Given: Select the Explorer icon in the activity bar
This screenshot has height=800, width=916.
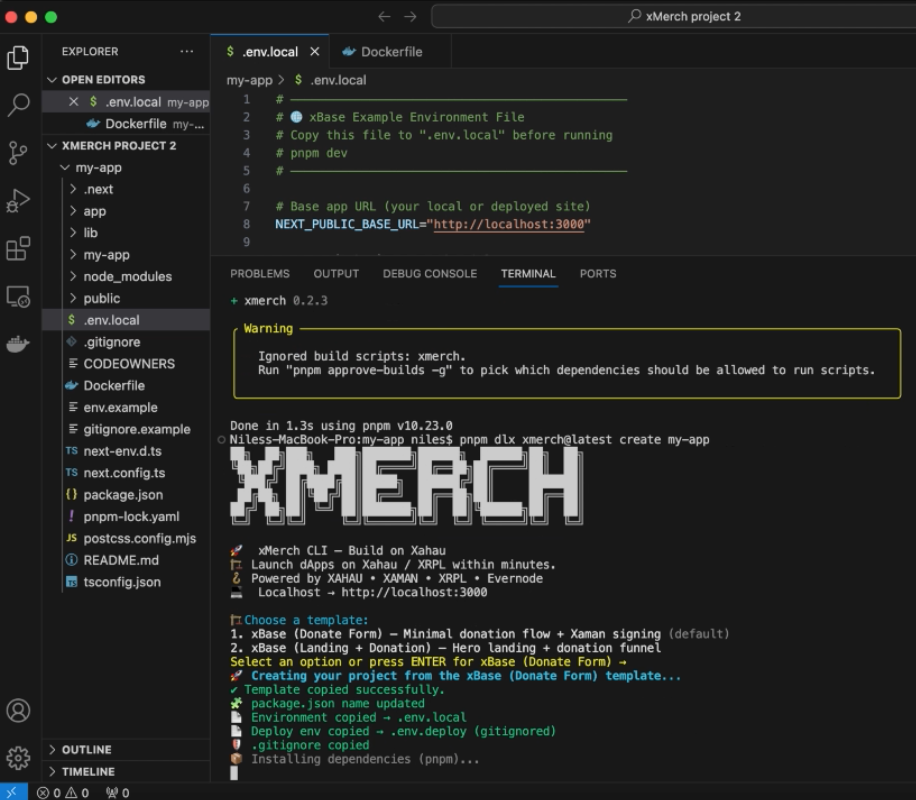Looking at the screenshot, I should 20,57.
